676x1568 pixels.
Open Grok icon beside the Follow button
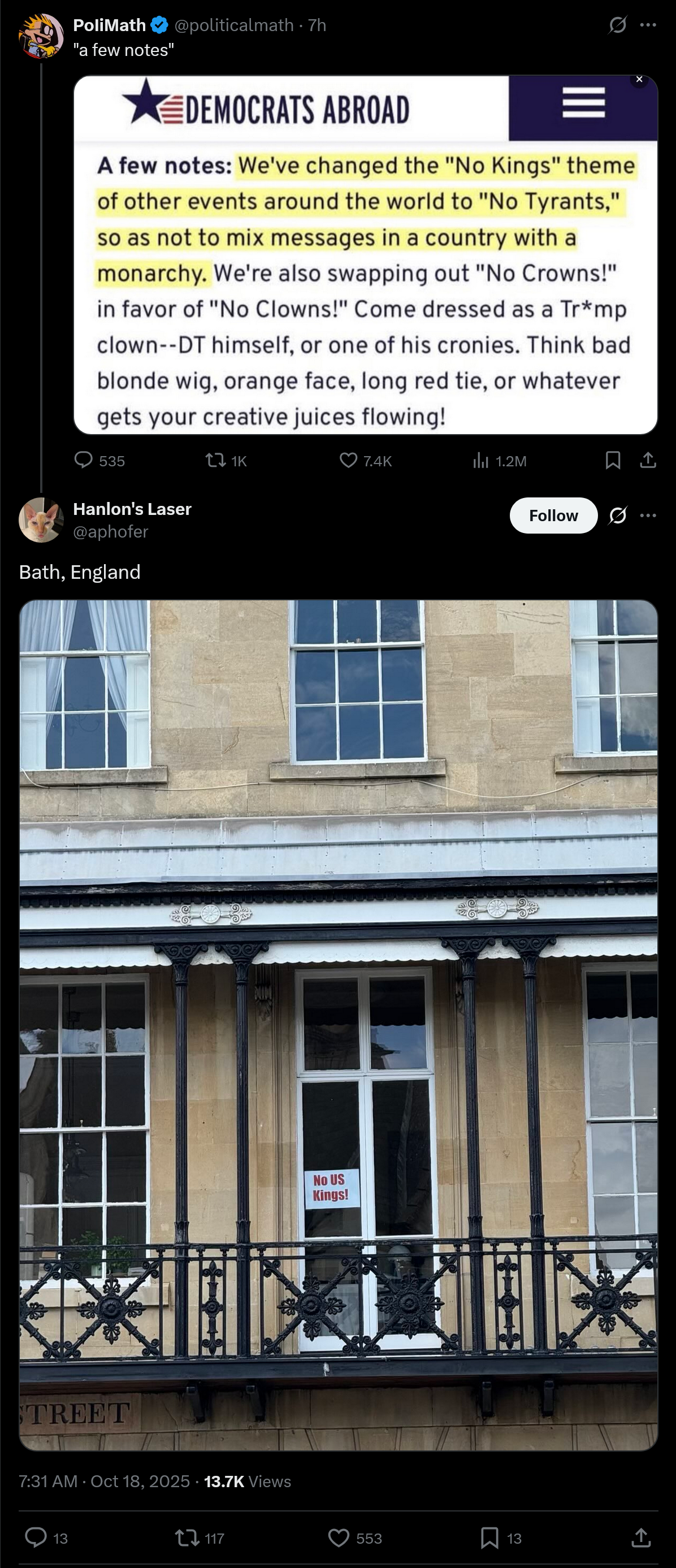click(618, 516)
